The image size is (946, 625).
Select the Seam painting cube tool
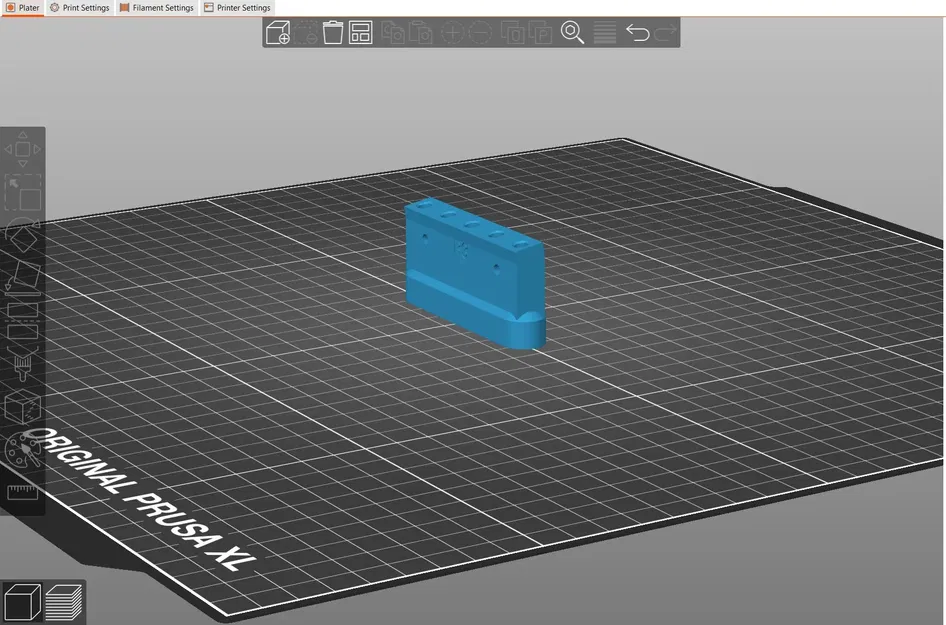23,407
